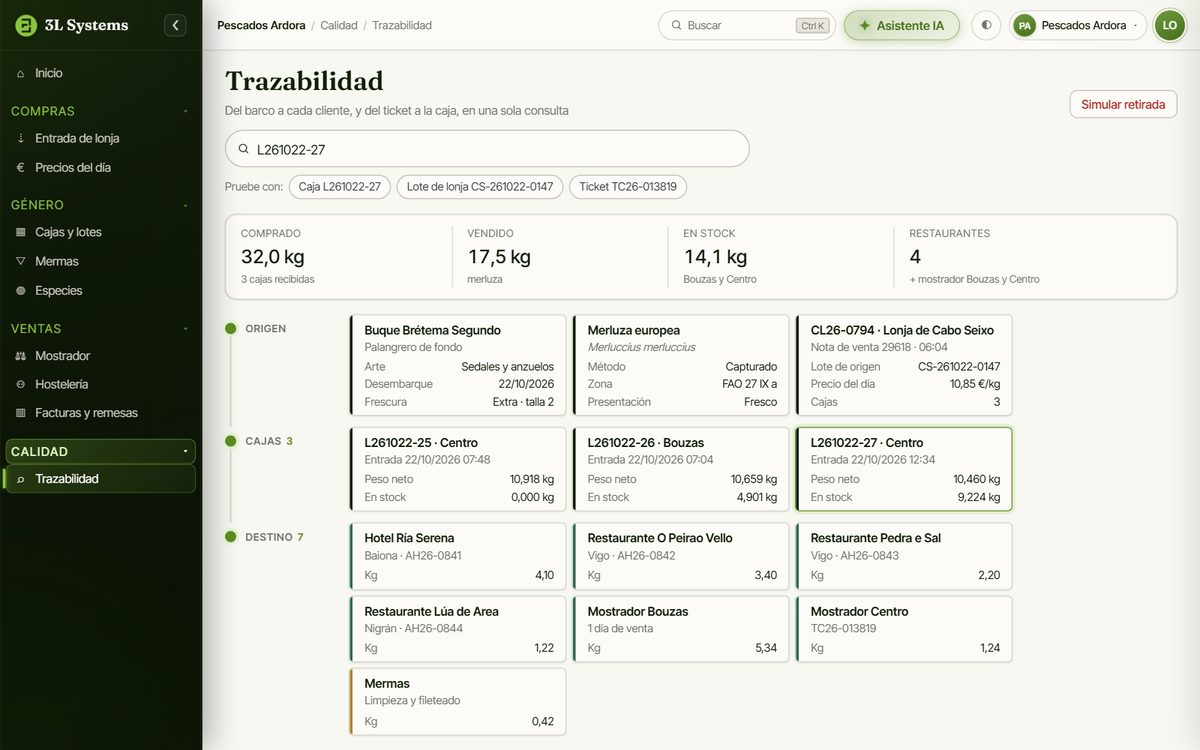Open the Restaurante O Peirao Vello card
Screen dimensions: 1200x750
point(681,556)
